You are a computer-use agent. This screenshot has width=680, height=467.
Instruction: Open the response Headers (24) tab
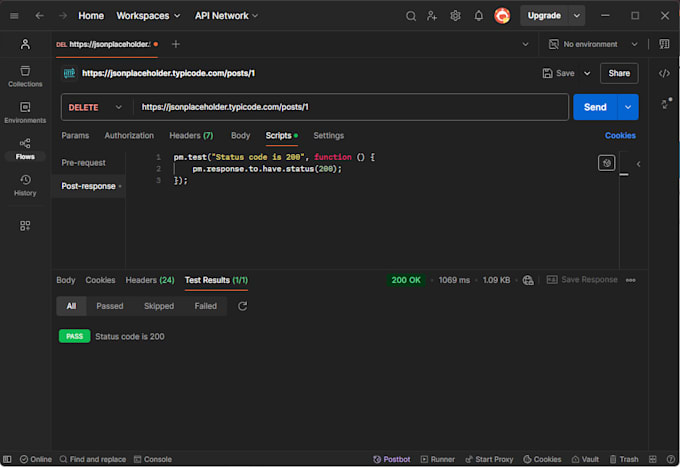tap(150, 280)
